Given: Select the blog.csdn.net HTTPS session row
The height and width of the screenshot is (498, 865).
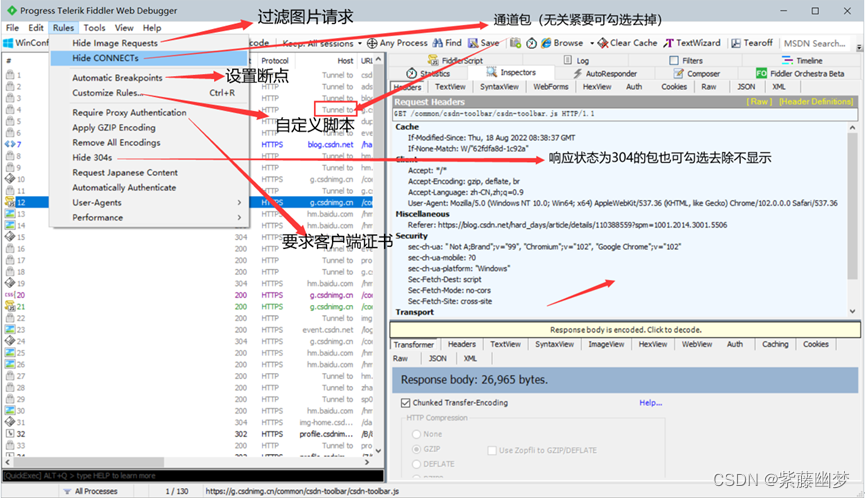Looking at the screenshot, I should 188,144.
